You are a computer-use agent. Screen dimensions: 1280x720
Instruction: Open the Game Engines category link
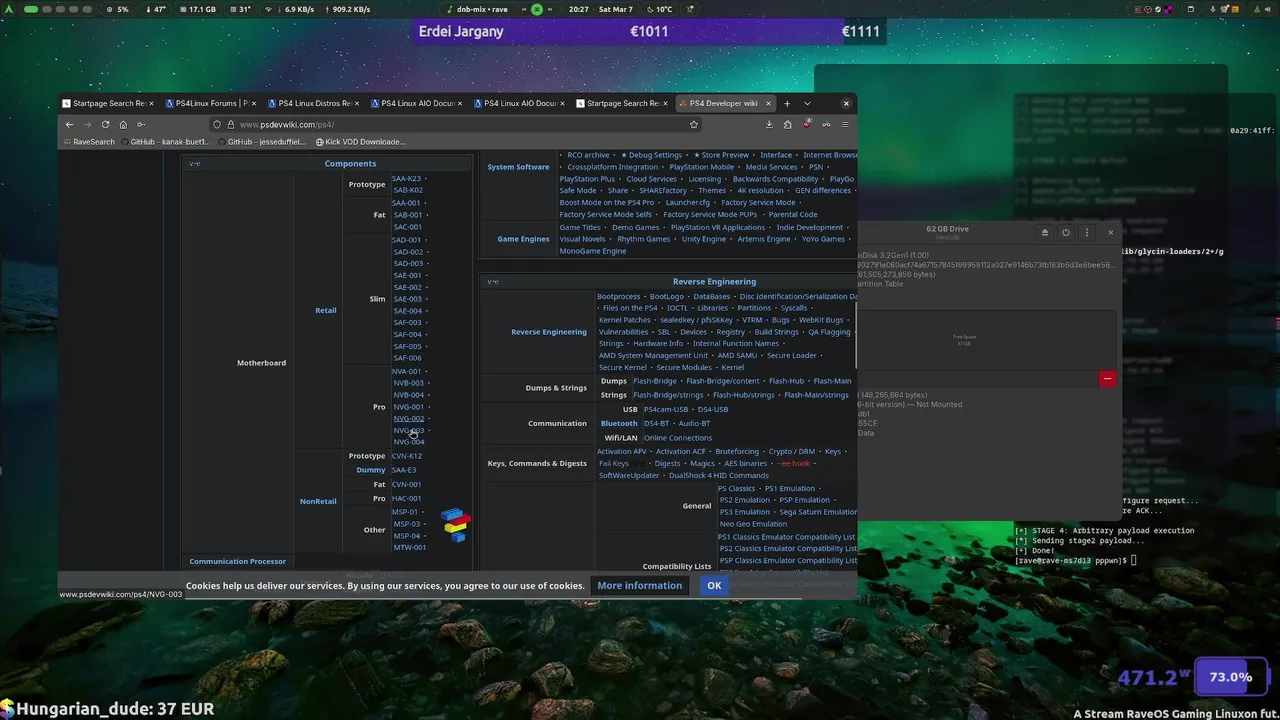point(524,239)
